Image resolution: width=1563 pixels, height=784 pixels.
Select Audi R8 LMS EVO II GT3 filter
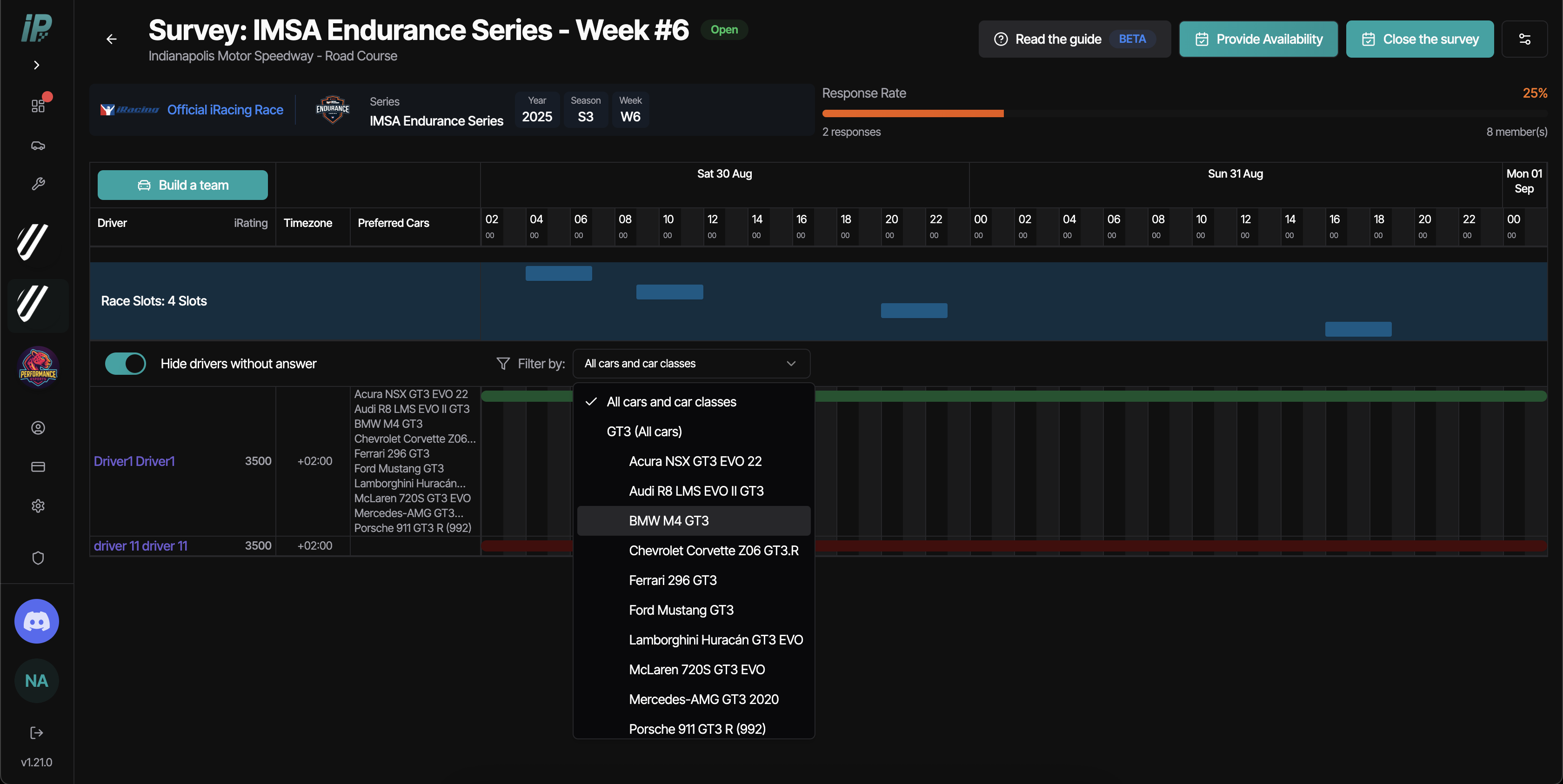[x=694, y=491]
